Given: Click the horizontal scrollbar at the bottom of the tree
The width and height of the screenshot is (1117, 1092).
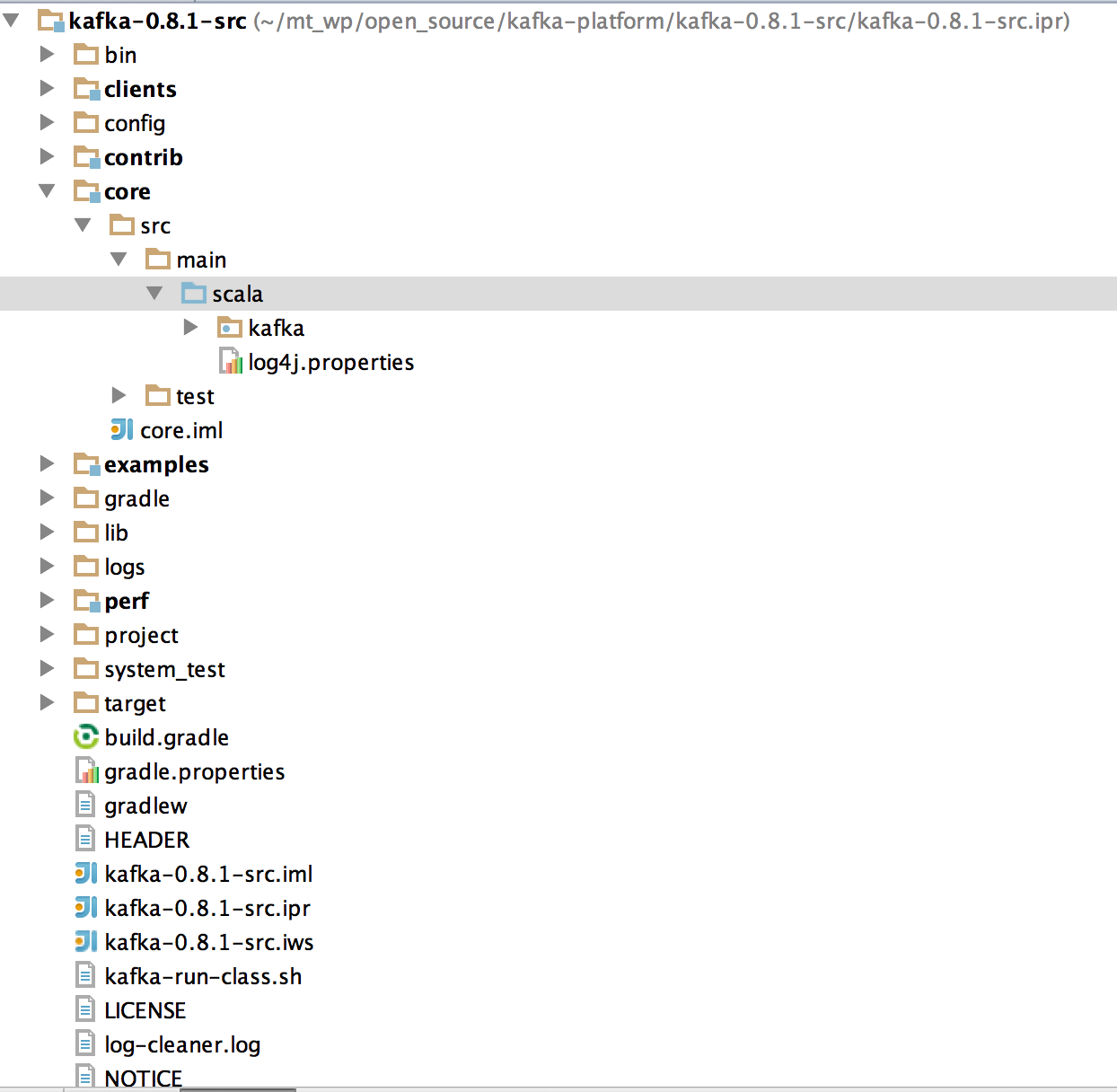Looking at the screenshot, I should click(238, 1089).
